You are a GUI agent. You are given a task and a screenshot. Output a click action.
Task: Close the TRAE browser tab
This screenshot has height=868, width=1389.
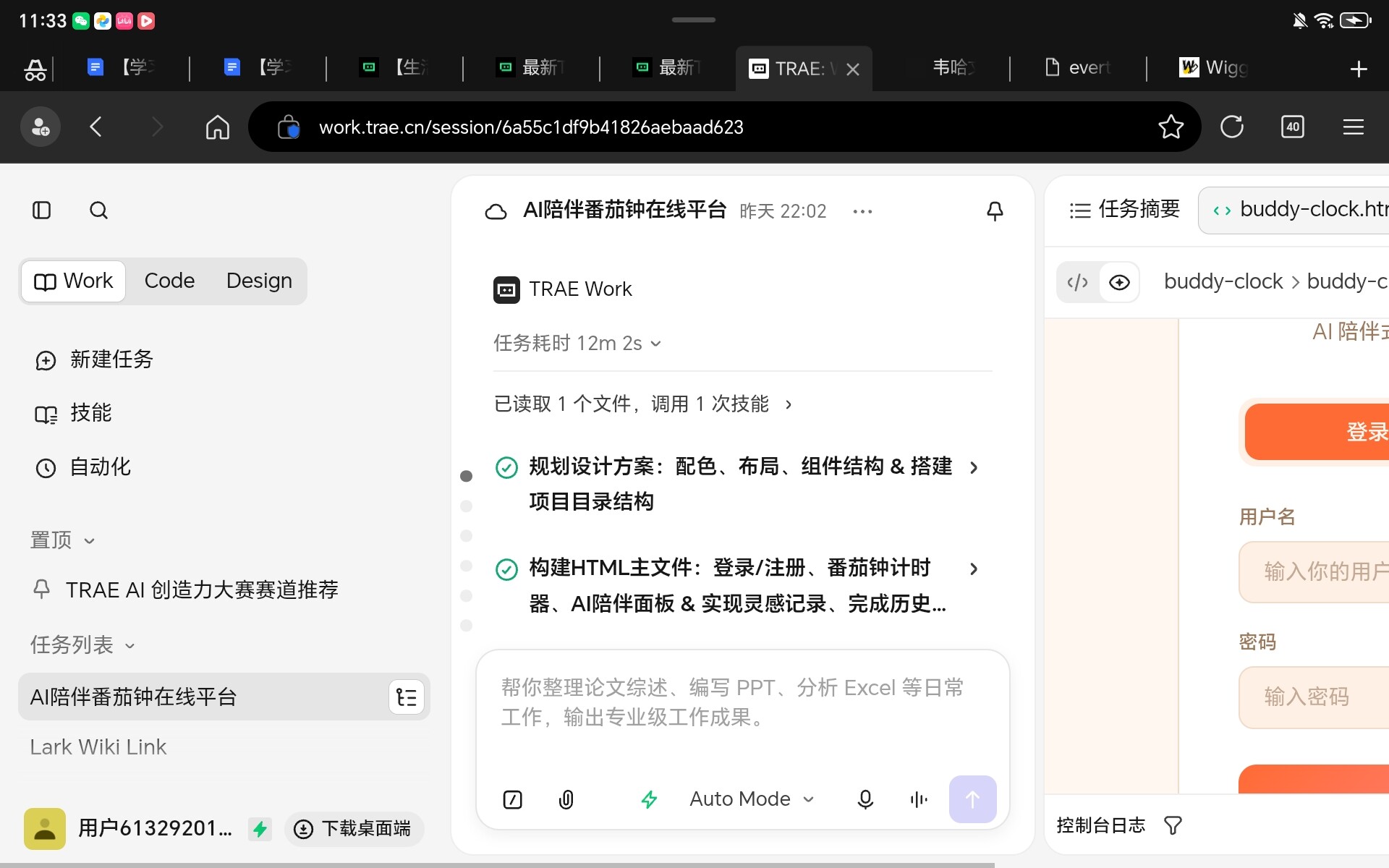[x=853, y=69]
